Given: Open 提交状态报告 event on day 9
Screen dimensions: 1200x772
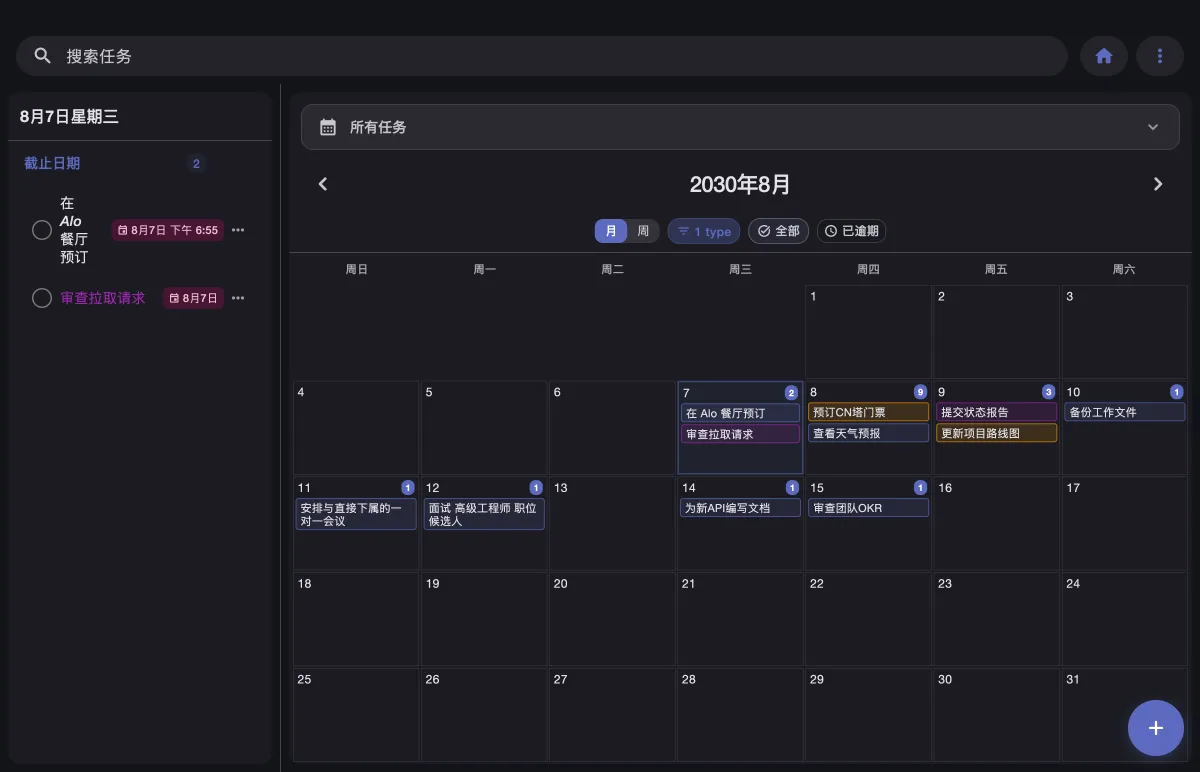Looking at the screenshot, I should coord(996,412).
